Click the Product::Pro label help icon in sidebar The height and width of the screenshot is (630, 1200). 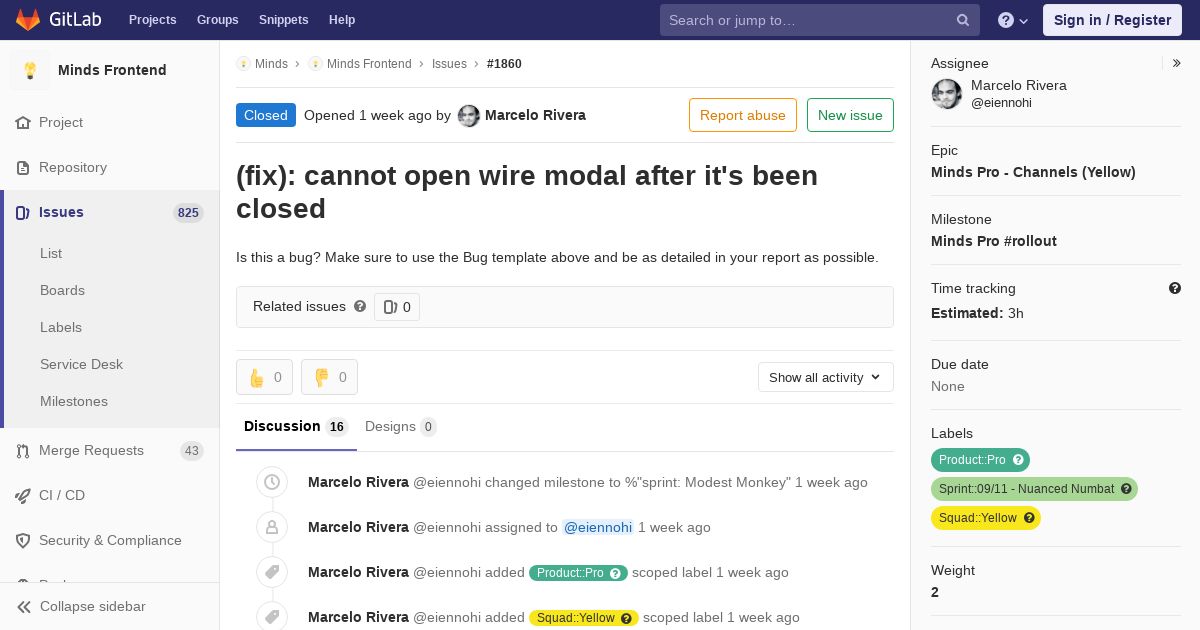[x=1018, y=460]
